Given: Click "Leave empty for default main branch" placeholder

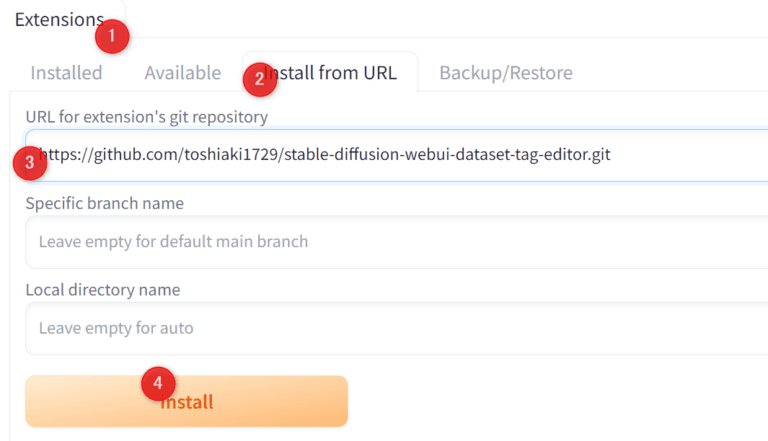Looking at the screenshot, I should point(173,241).
